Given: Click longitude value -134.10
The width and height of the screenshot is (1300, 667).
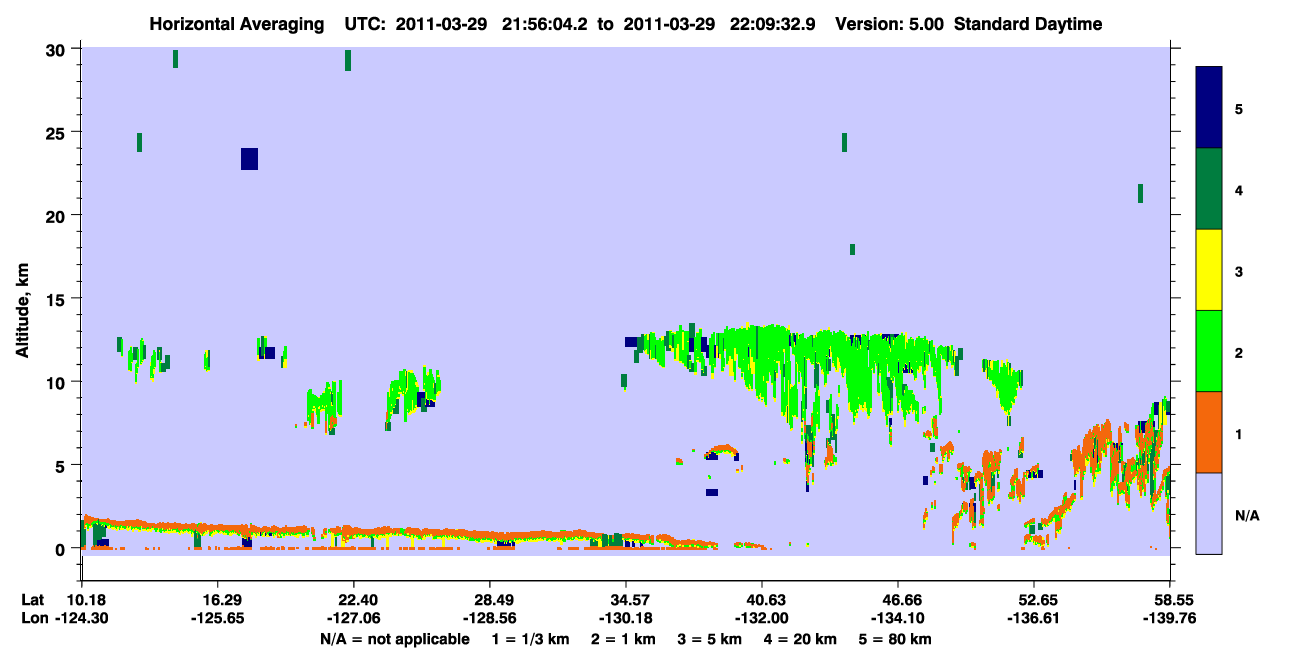Looking at the screenshot, I should click(x=898, y=619).
